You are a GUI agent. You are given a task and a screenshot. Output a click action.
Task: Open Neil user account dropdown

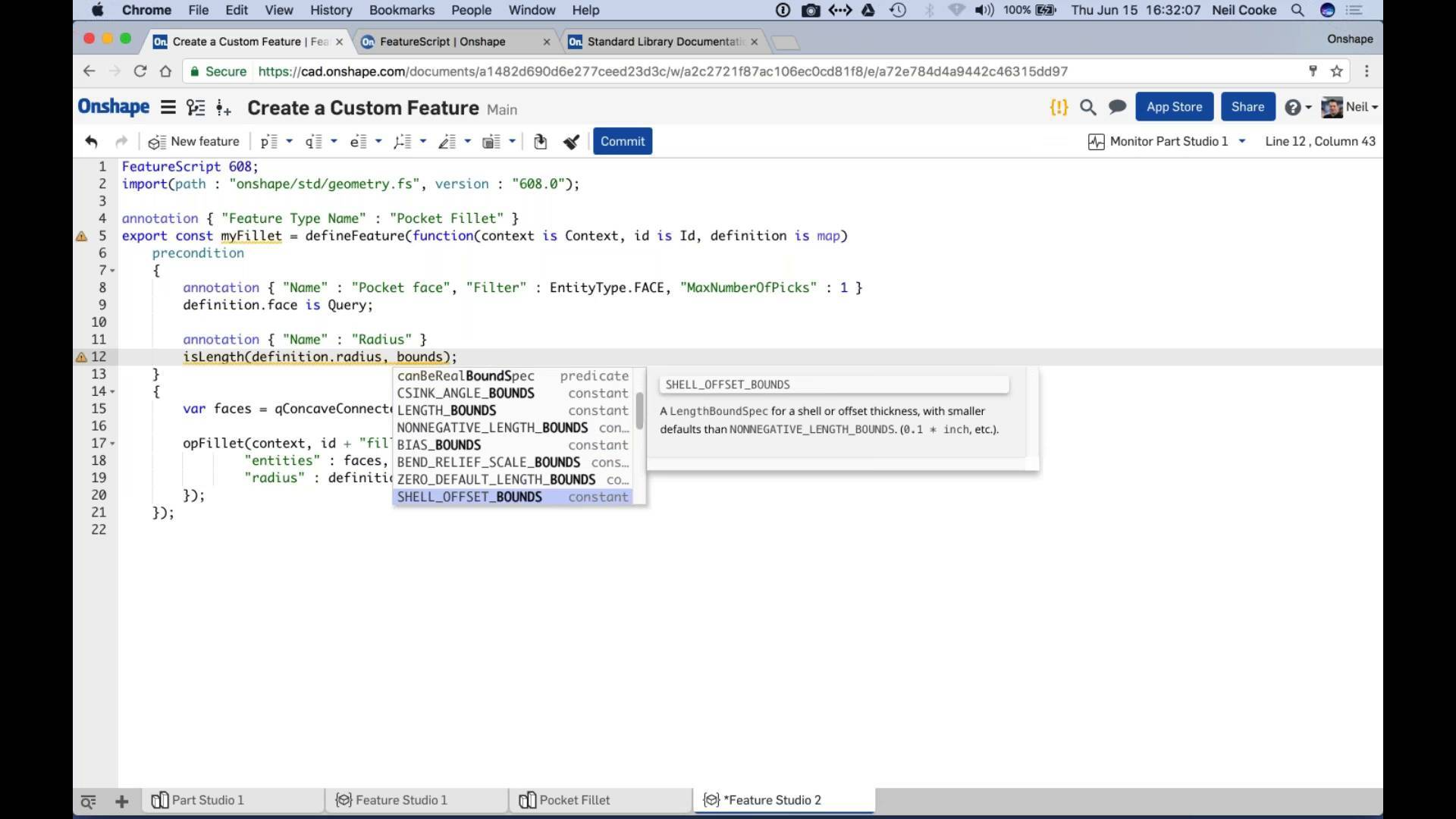tap(1350, 107)
